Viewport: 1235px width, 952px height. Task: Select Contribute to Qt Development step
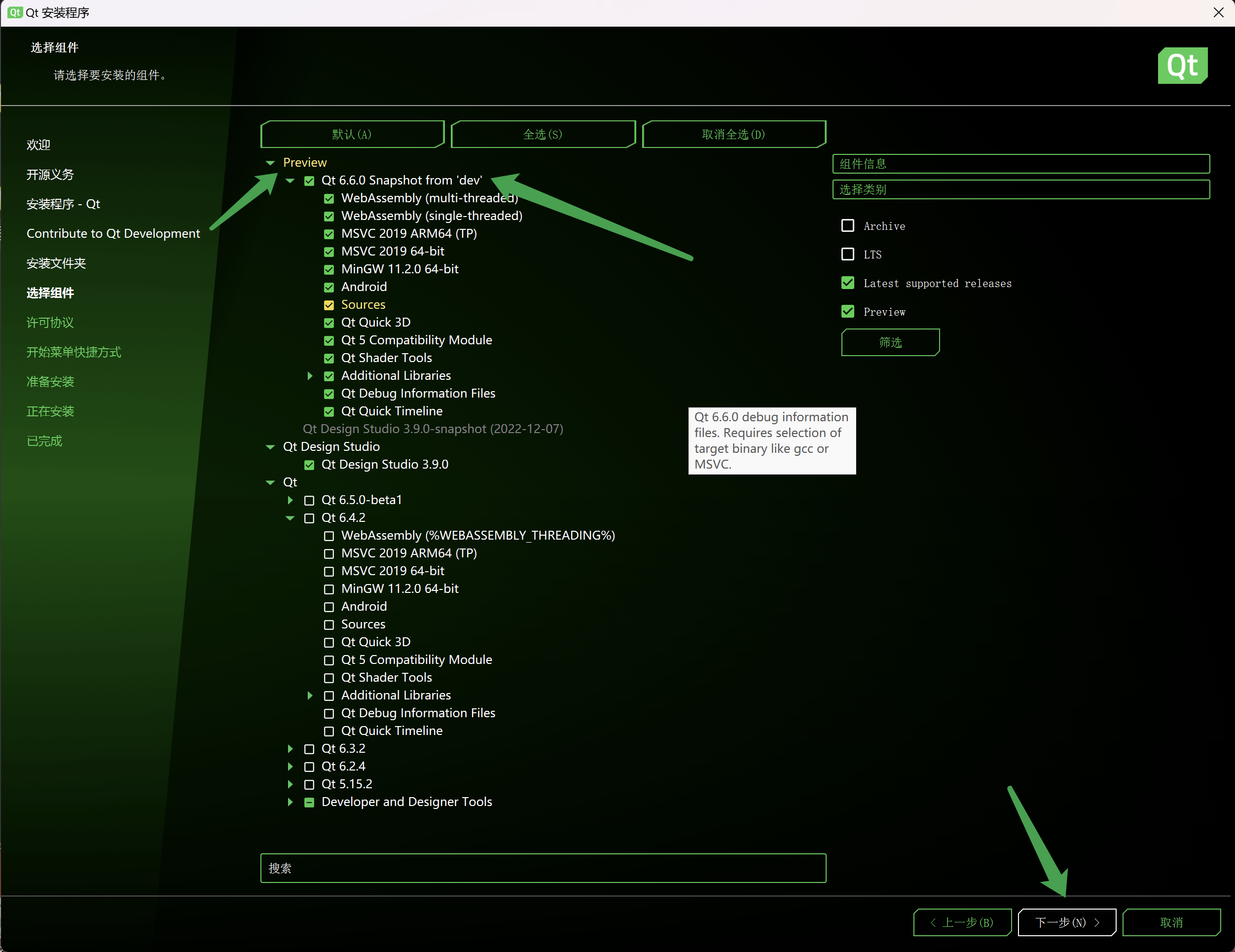tap(113, 234)
